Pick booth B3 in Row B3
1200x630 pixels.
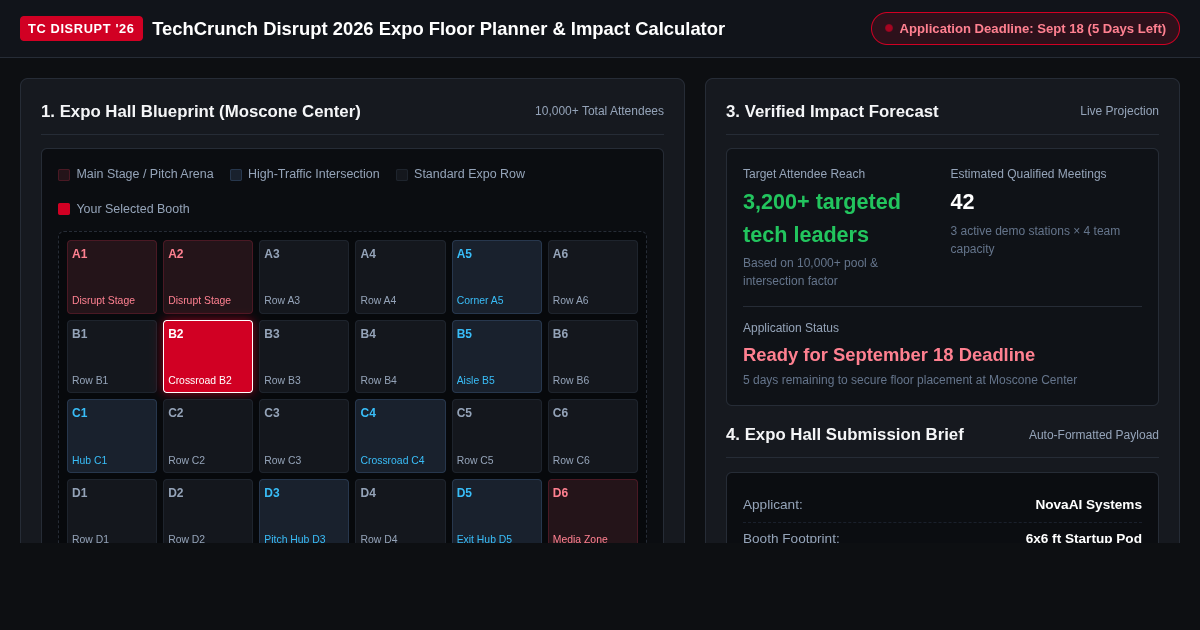304,357
